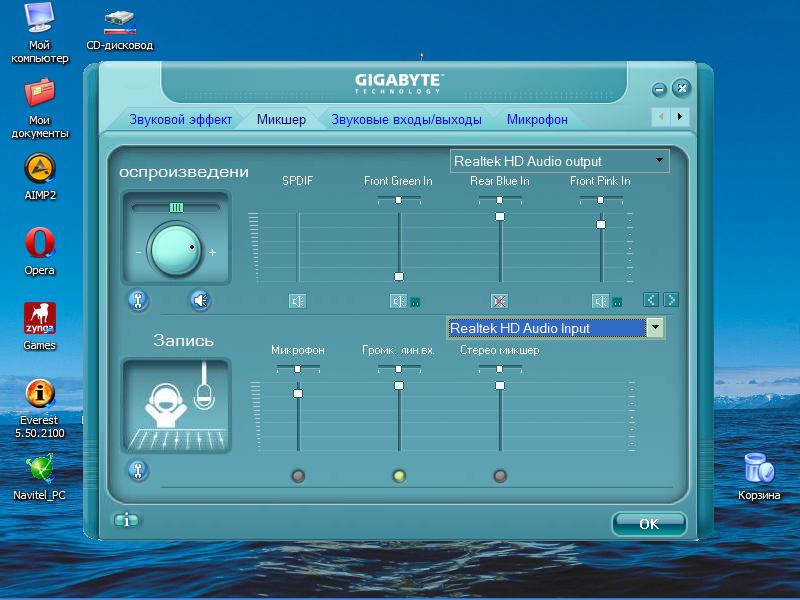Mute master playback volume speaker icon
This screenshot has height=600, width=800.
coord(201,300)
